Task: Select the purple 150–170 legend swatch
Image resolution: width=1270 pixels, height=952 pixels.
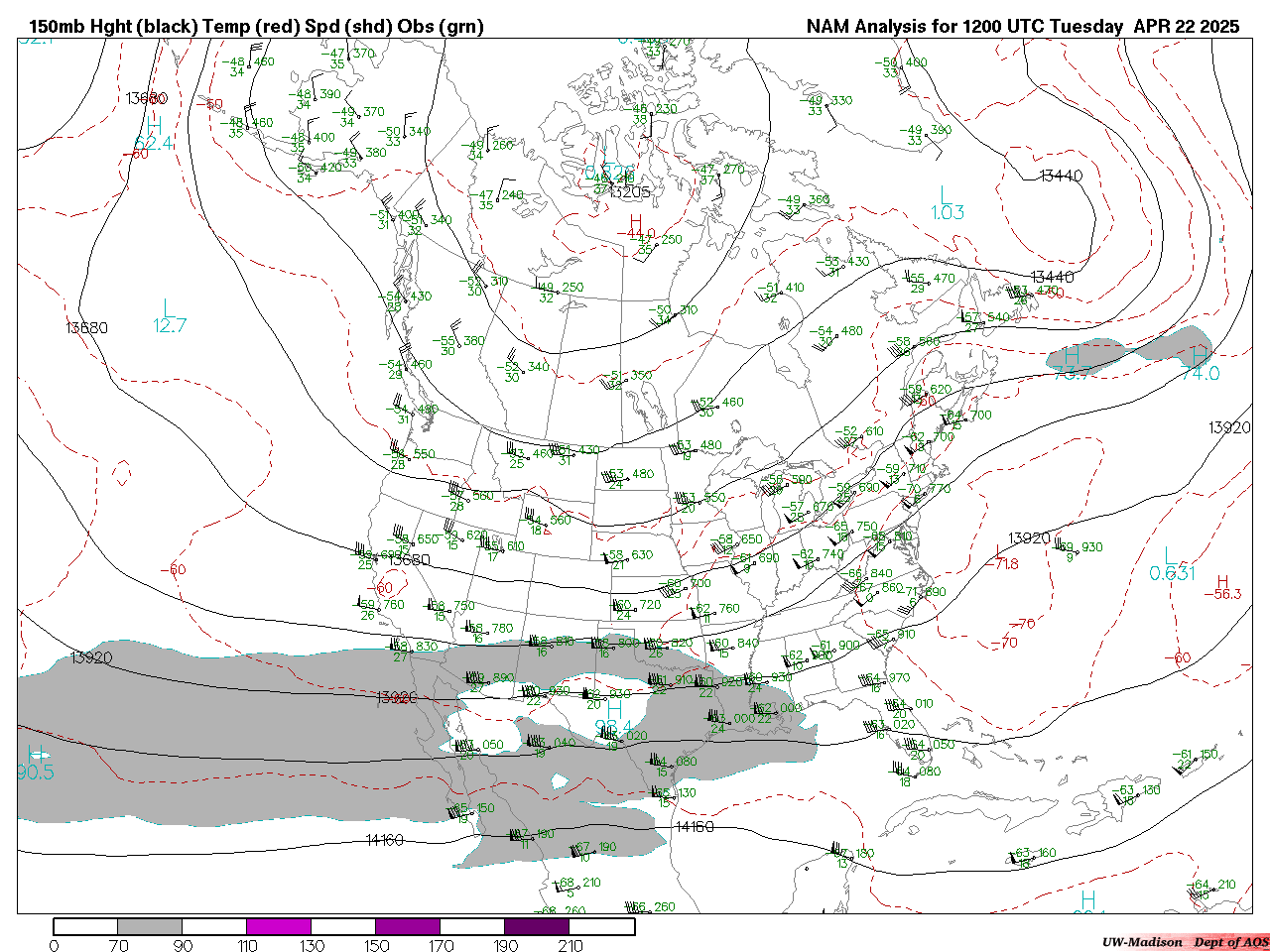Action: pos(408,926)
